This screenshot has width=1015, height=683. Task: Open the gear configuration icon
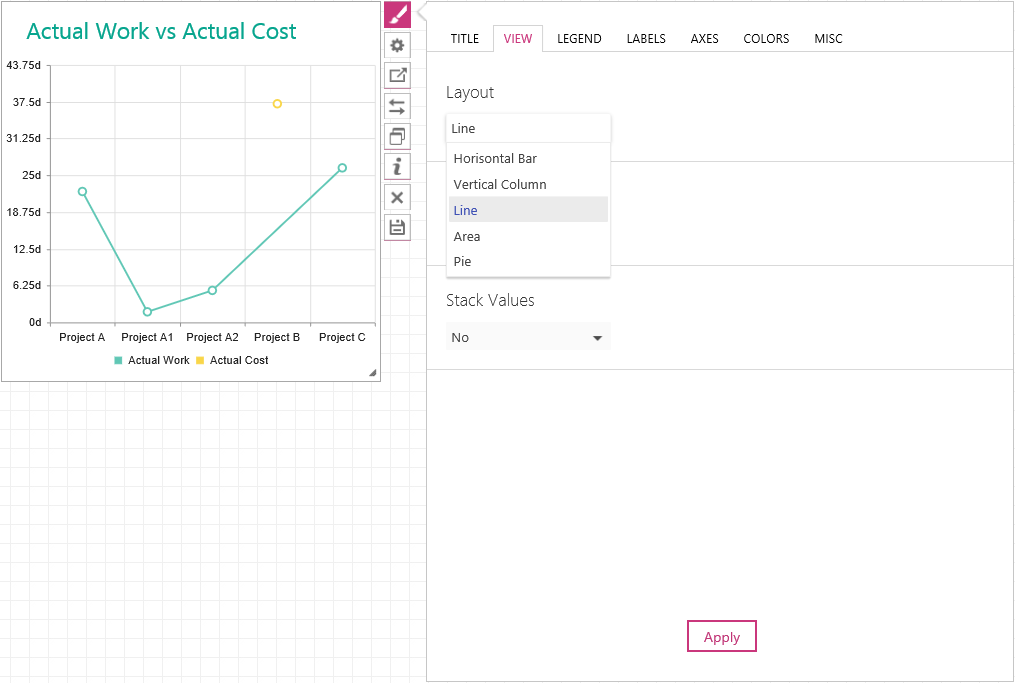[397, 45]
